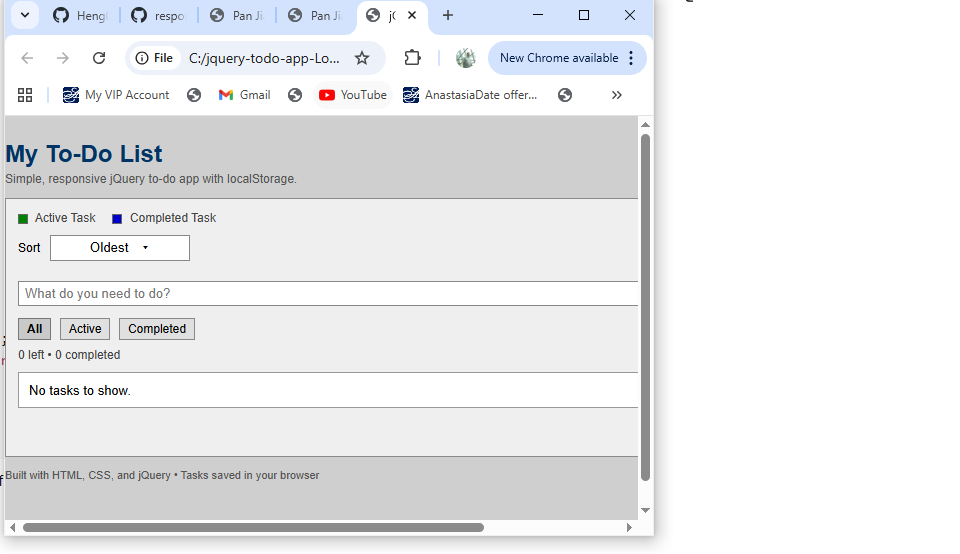960x554 pixels.
Task: Switch to the Heng GitHub tab
Action: coord(80,15)
